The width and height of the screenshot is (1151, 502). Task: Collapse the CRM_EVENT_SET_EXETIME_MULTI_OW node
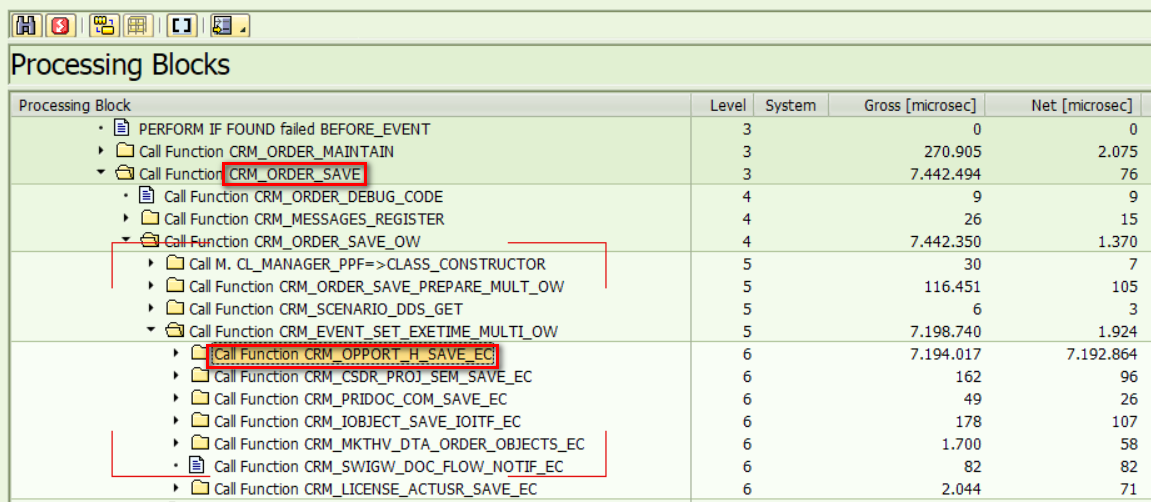pos(151,330)
